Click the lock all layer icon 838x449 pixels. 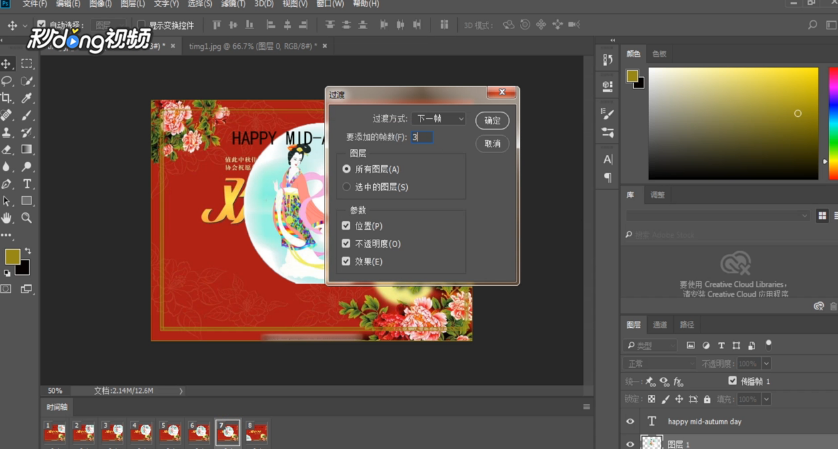(x=707, y=399)
